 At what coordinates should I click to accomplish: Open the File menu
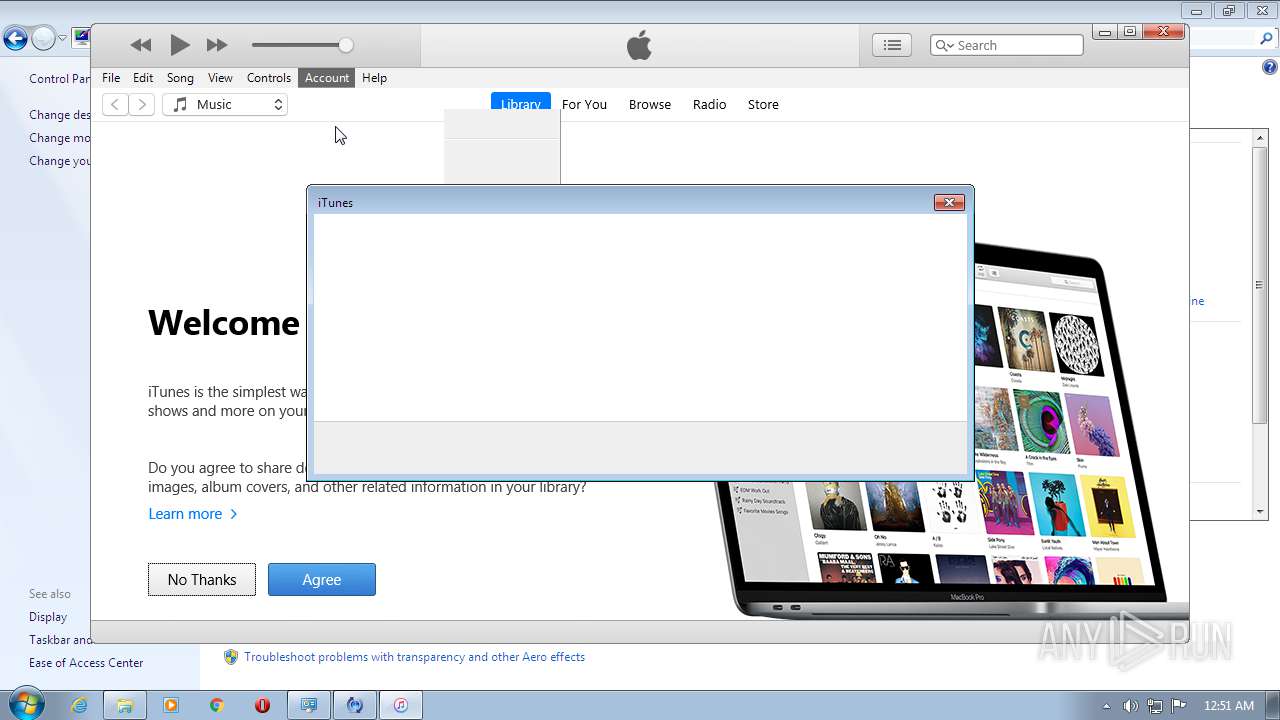click(111, 78)
